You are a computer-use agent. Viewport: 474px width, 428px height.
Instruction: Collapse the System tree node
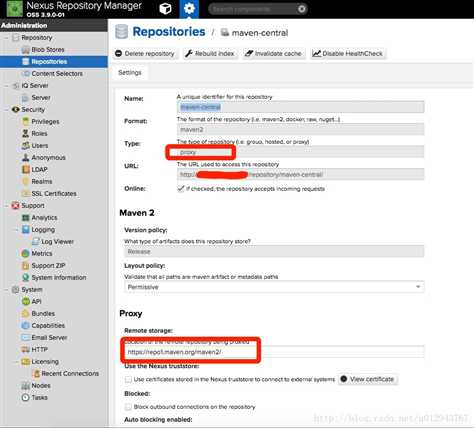click(6, 290)
